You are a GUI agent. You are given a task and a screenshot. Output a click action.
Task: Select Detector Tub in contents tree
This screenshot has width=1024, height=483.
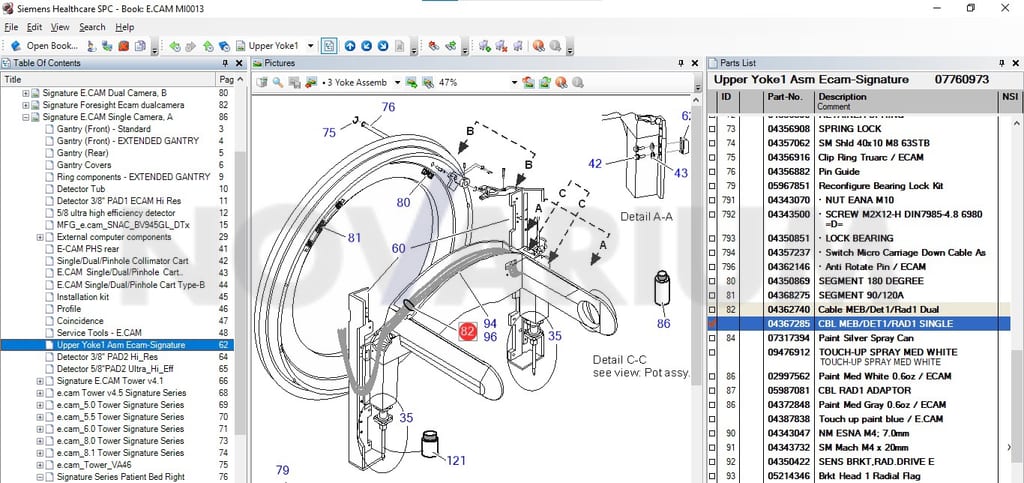(x=81, y=189)
